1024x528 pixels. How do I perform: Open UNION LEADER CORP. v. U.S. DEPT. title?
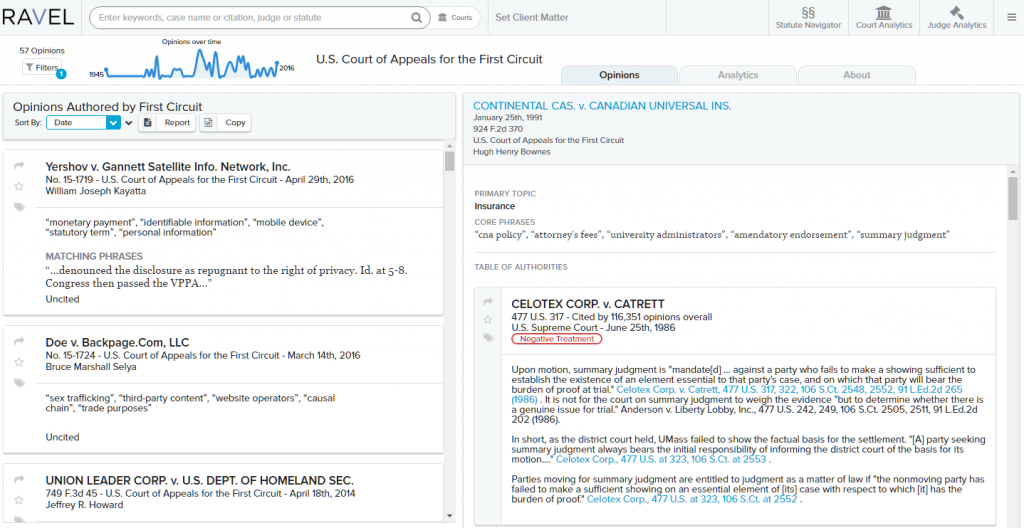[x=200, y=480]
